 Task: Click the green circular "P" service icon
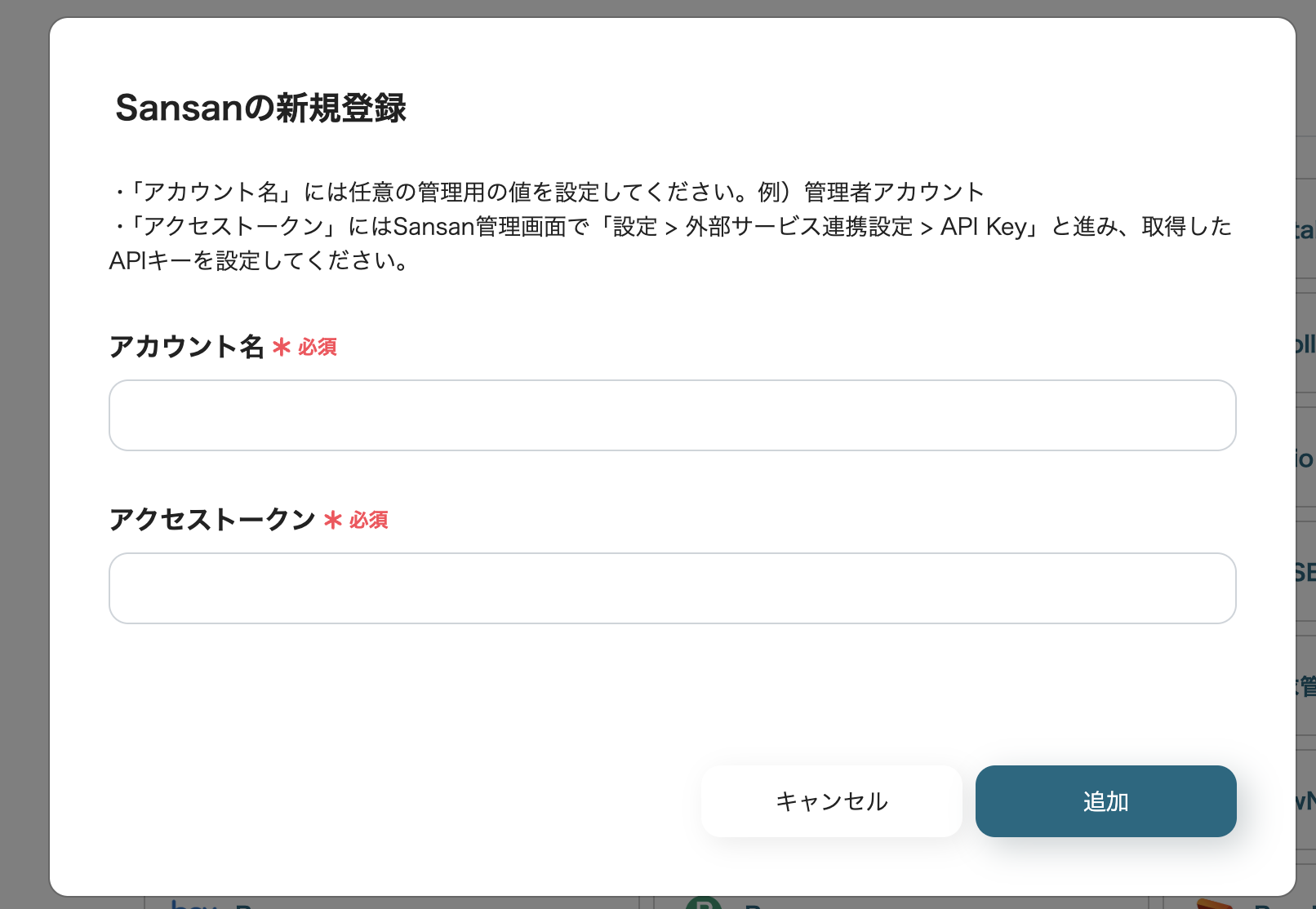point(704,902)
